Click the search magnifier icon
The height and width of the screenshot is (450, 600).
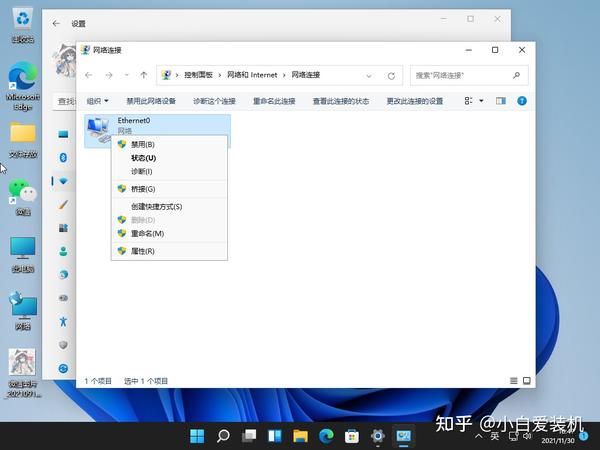point(516,75)
